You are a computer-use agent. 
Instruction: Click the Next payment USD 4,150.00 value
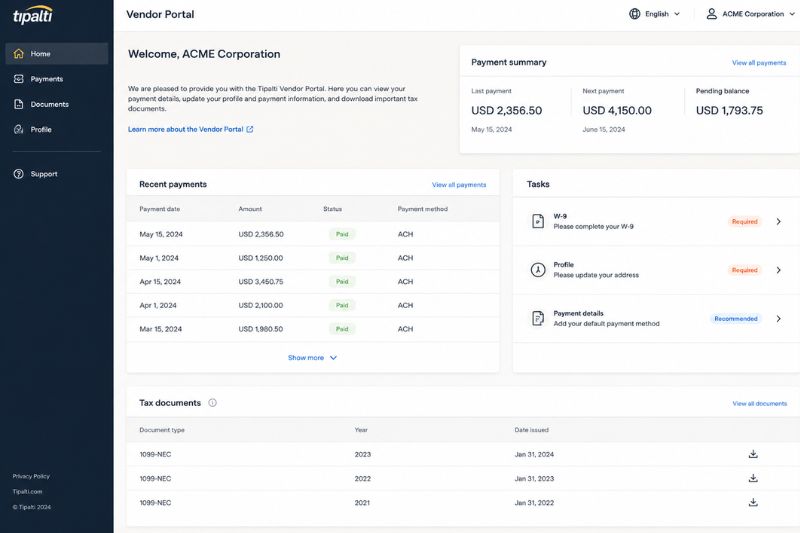pos(617,111)
